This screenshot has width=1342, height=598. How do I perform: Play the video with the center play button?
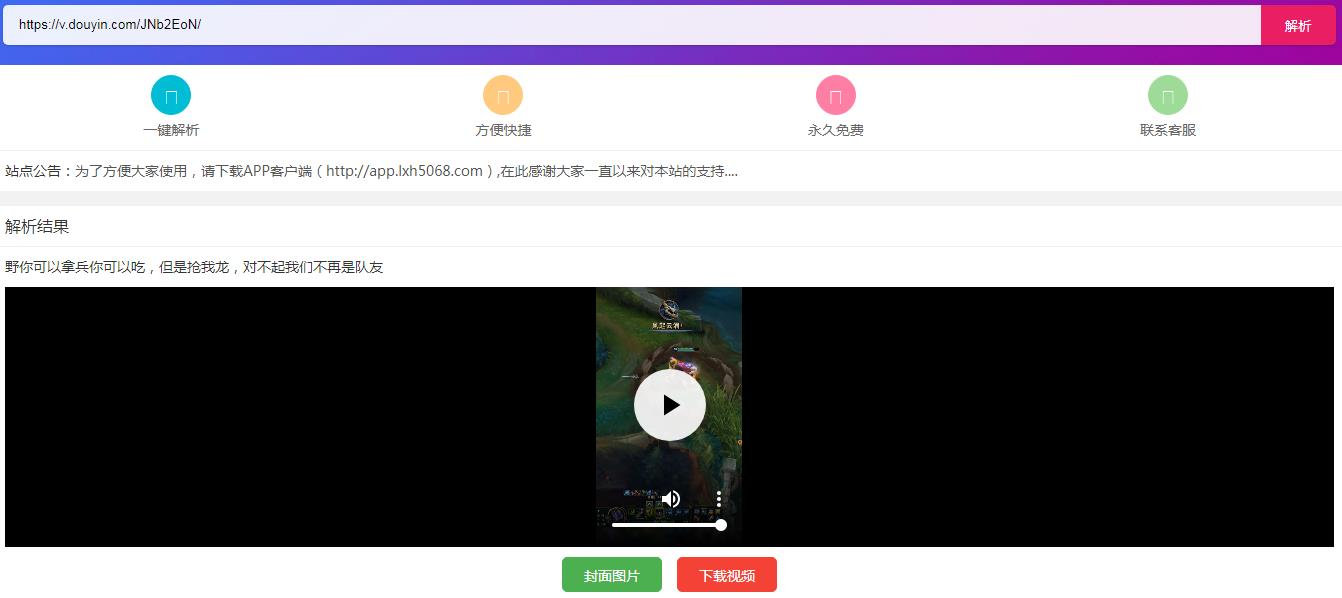tap(670, 405)
